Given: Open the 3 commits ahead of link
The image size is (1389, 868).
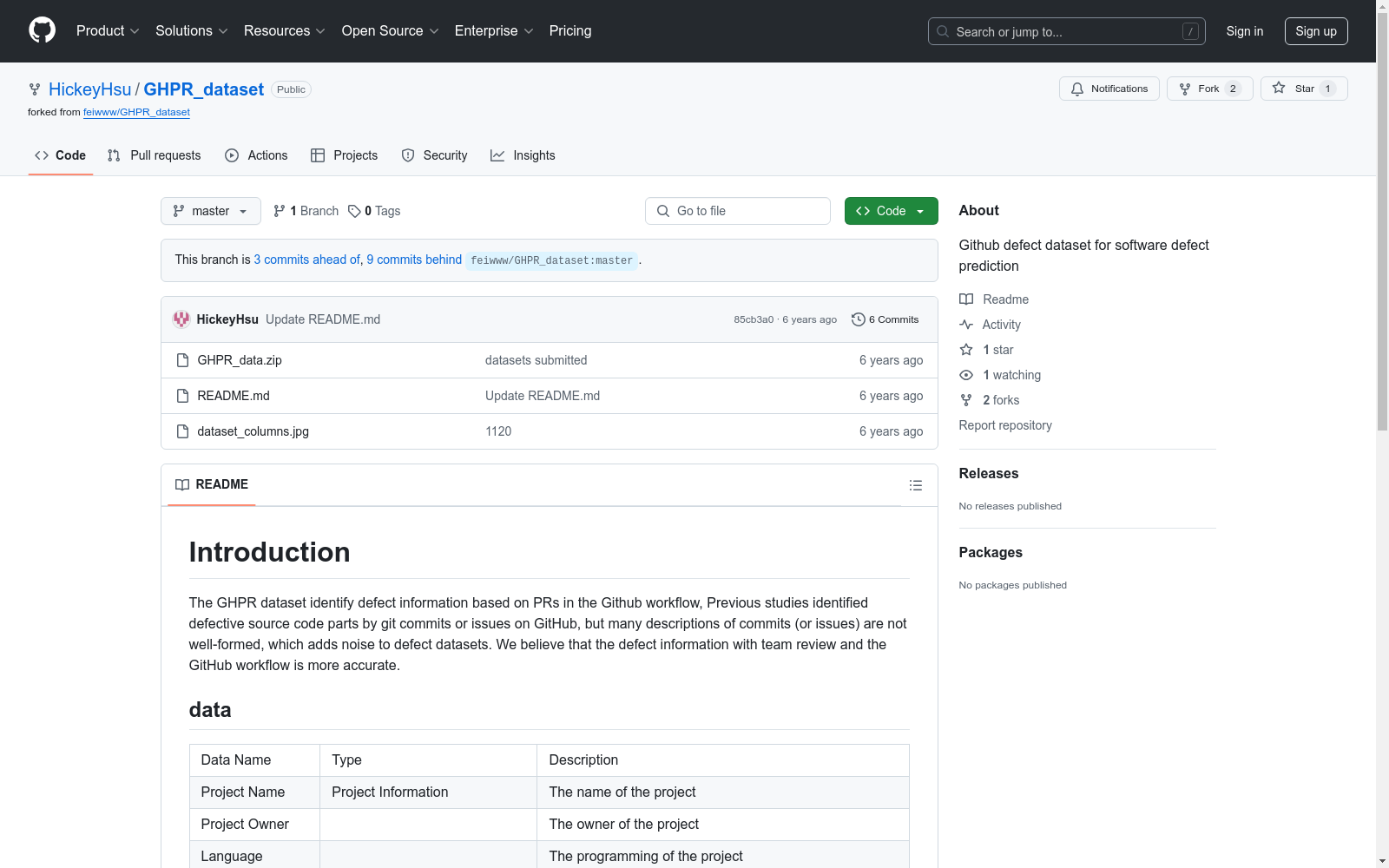Looking at the screenshot, I should 306,260.
